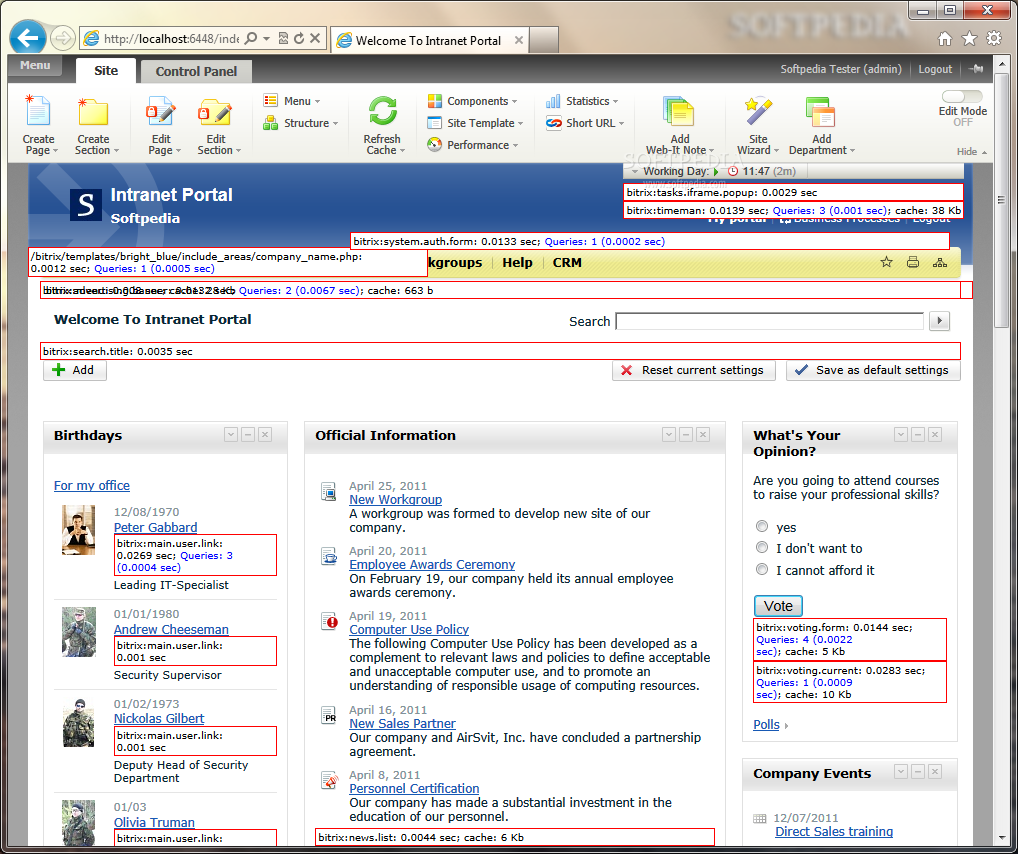The image size is (1018, 854).
Task: Open the New Workgroup news link
Action: [395, 499]
